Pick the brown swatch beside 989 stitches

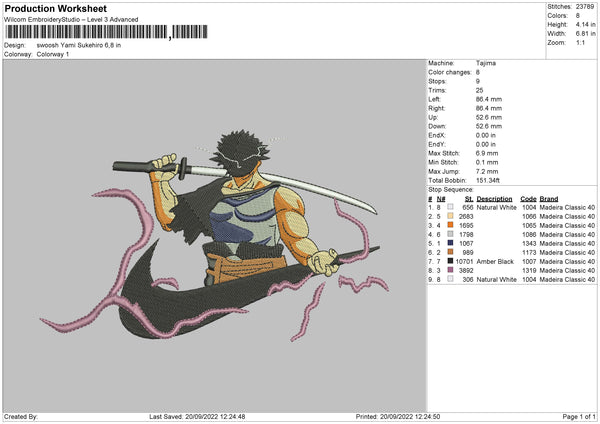pos(450,253)
